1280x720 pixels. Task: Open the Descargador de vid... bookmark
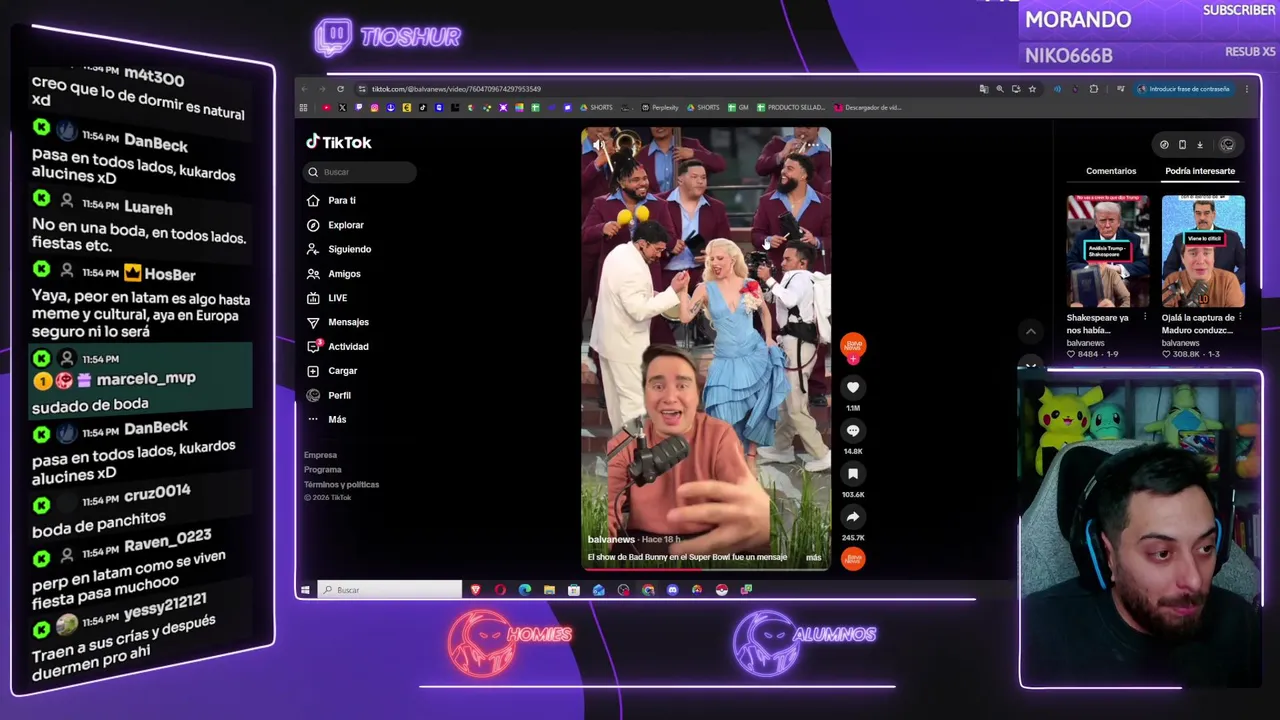coord(867,108)
